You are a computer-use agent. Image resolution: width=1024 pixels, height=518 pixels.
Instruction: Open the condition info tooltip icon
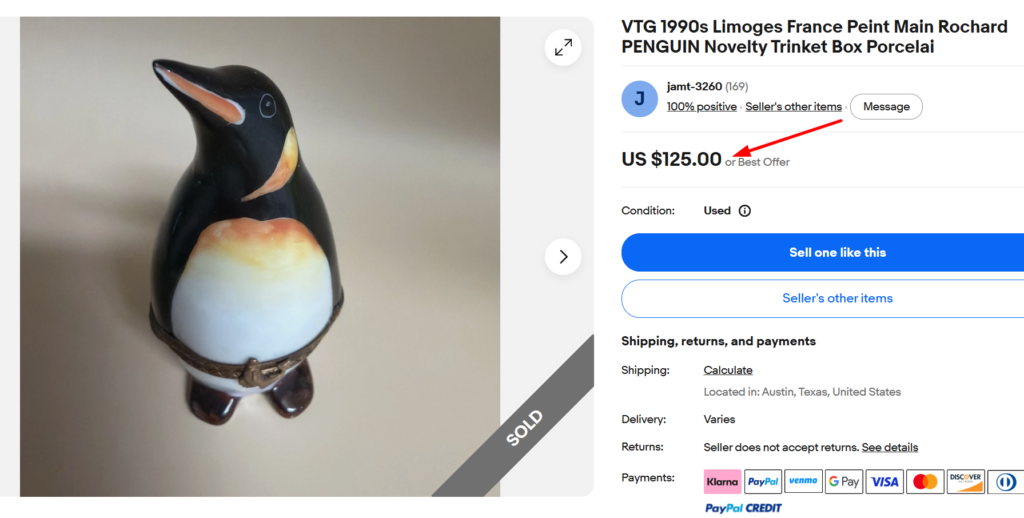[744, 211]
